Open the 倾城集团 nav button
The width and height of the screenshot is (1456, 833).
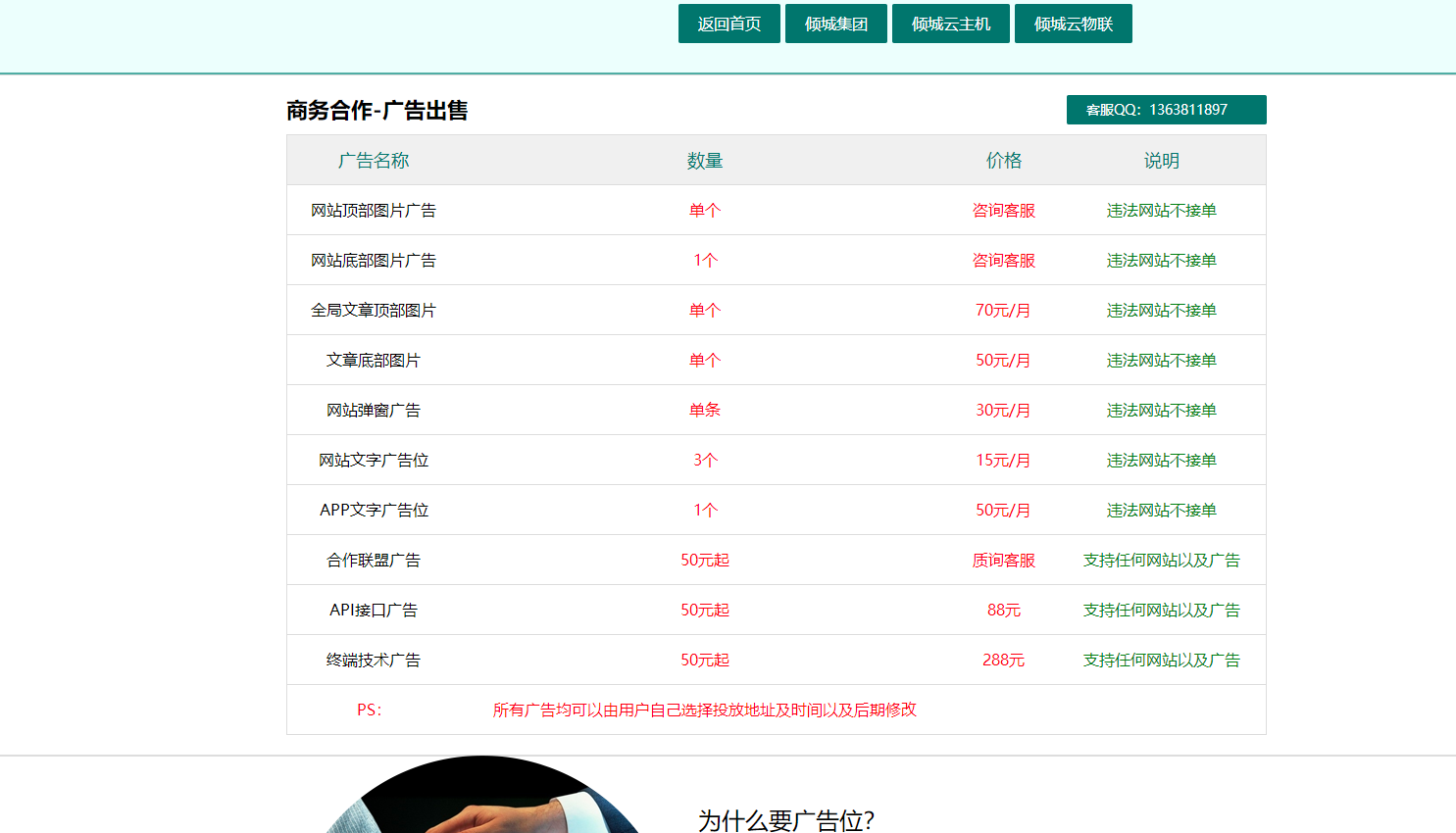[x=836, y=24]
